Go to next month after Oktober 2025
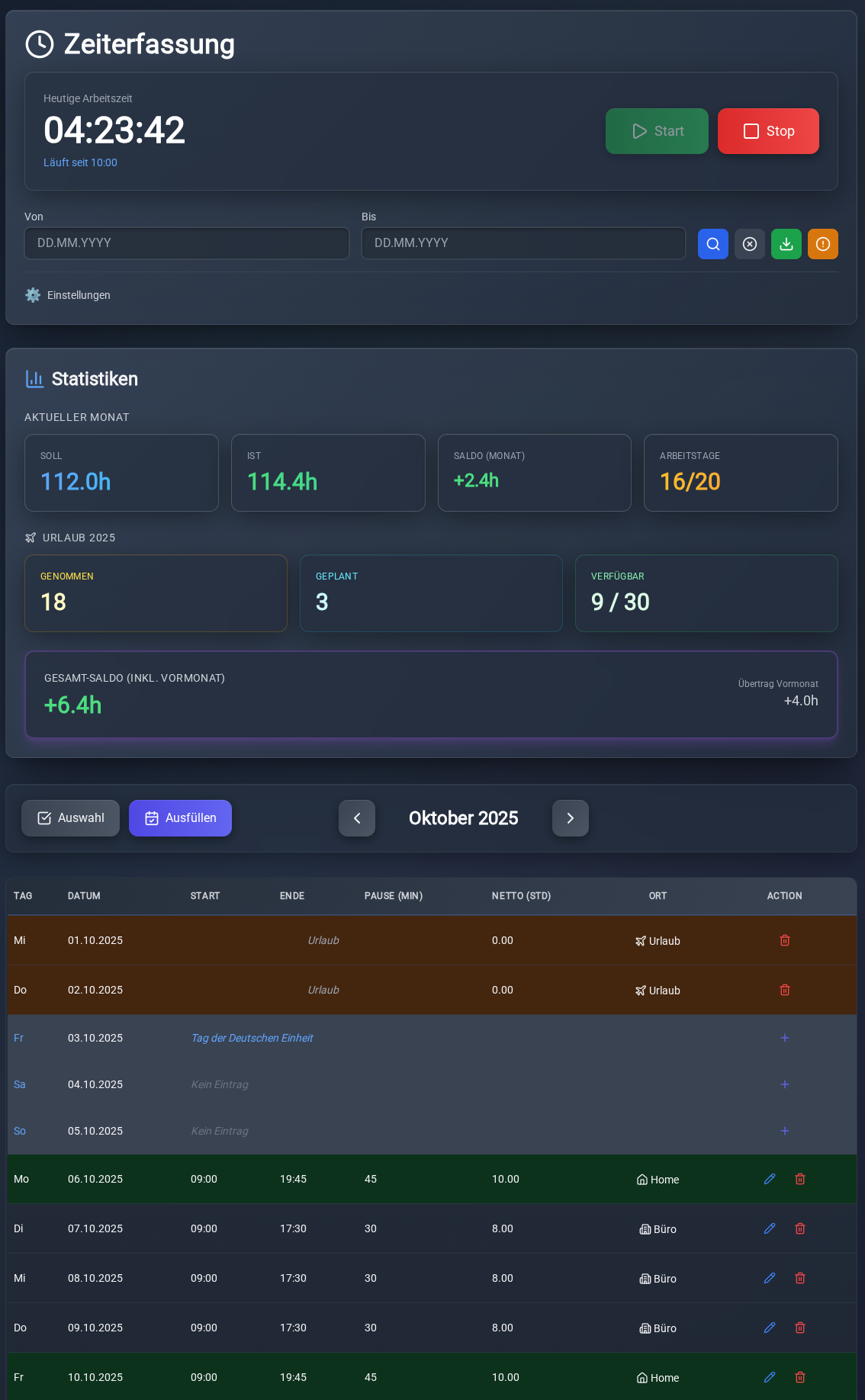Image resolution: width=865 pixels, height=1400 pixels. coord(570,818)
